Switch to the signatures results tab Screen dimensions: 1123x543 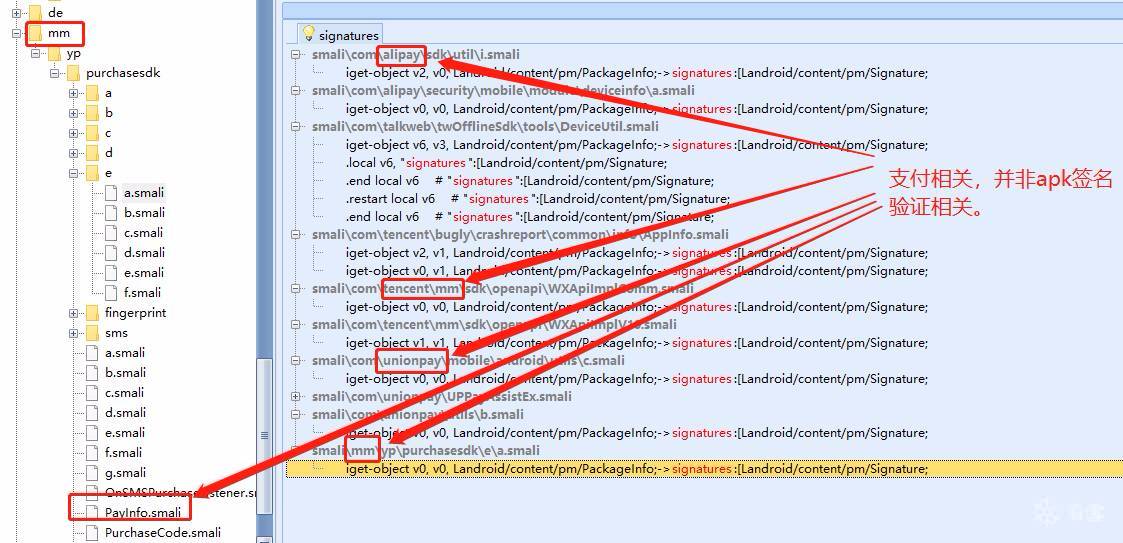(348, 36)
